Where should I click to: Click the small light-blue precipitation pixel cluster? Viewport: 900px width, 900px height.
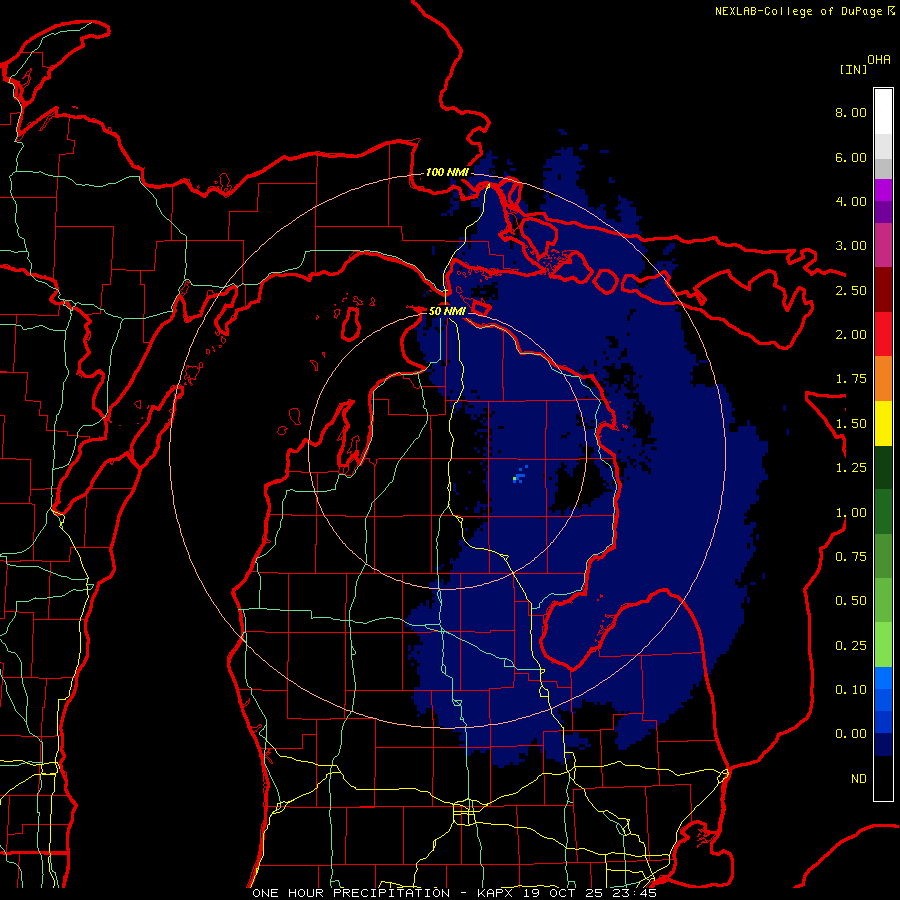point(518,476)
